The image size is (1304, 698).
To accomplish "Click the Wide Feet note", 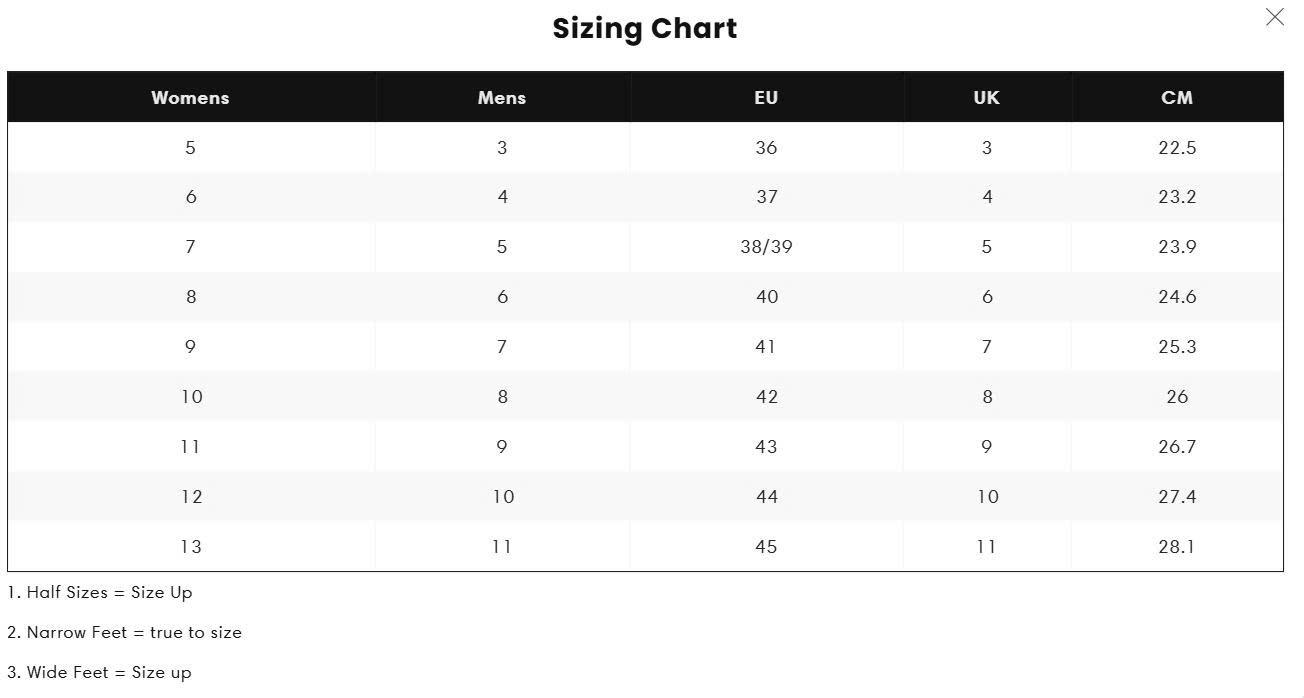I will (x=100, y=673).
